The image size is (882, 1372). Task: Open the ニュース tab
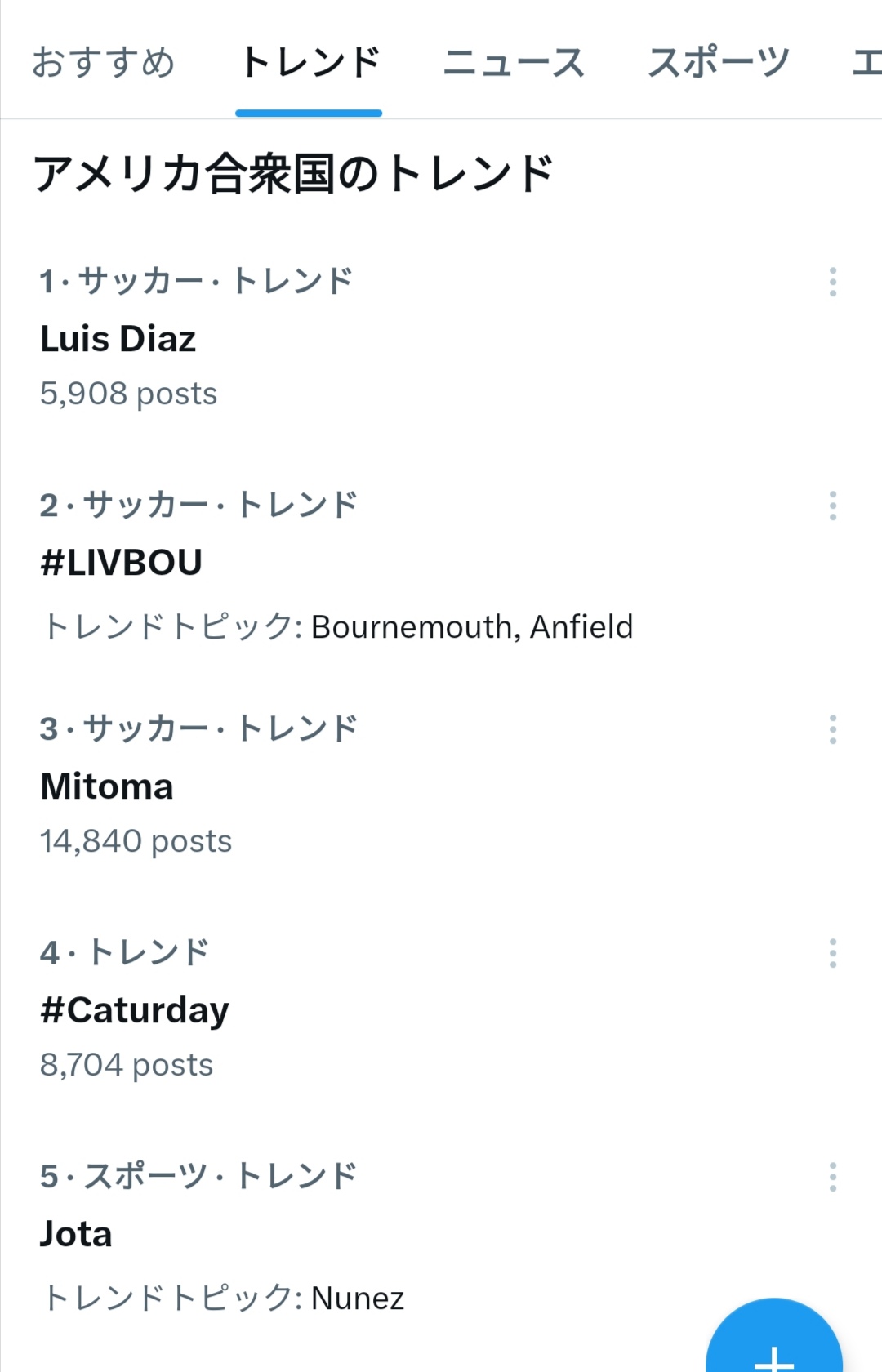pos(514,63)
